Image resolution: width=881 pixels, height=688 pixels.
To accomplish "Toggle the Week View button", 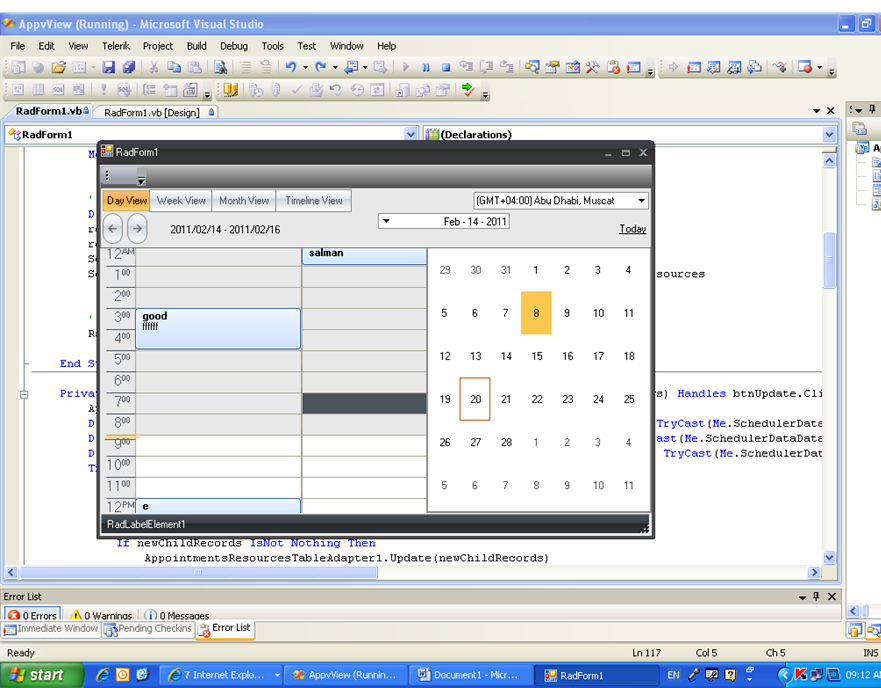I will (181, 201).
